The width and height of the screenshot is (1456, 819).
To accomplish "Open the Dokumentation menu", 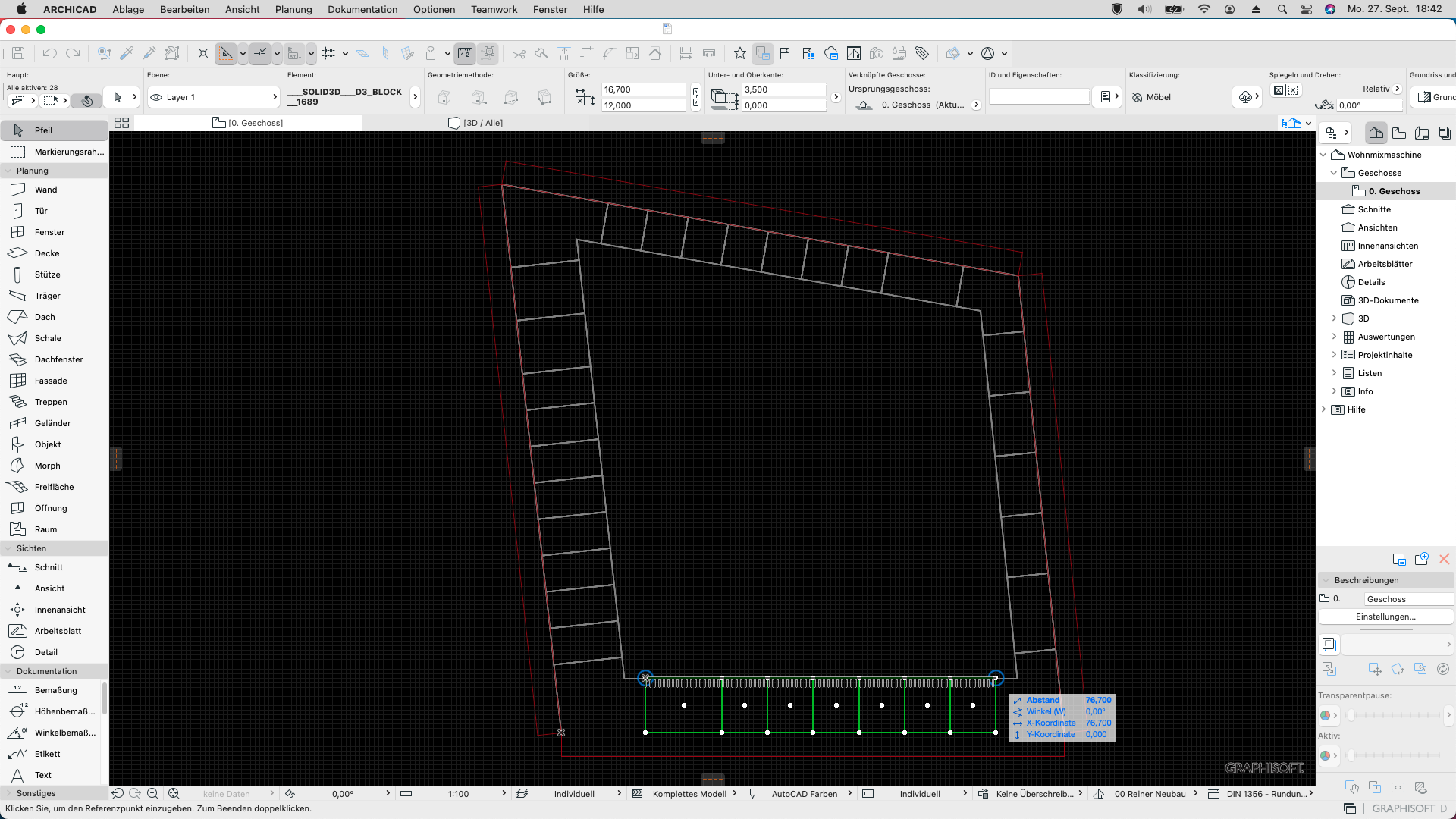I will 362,9.
